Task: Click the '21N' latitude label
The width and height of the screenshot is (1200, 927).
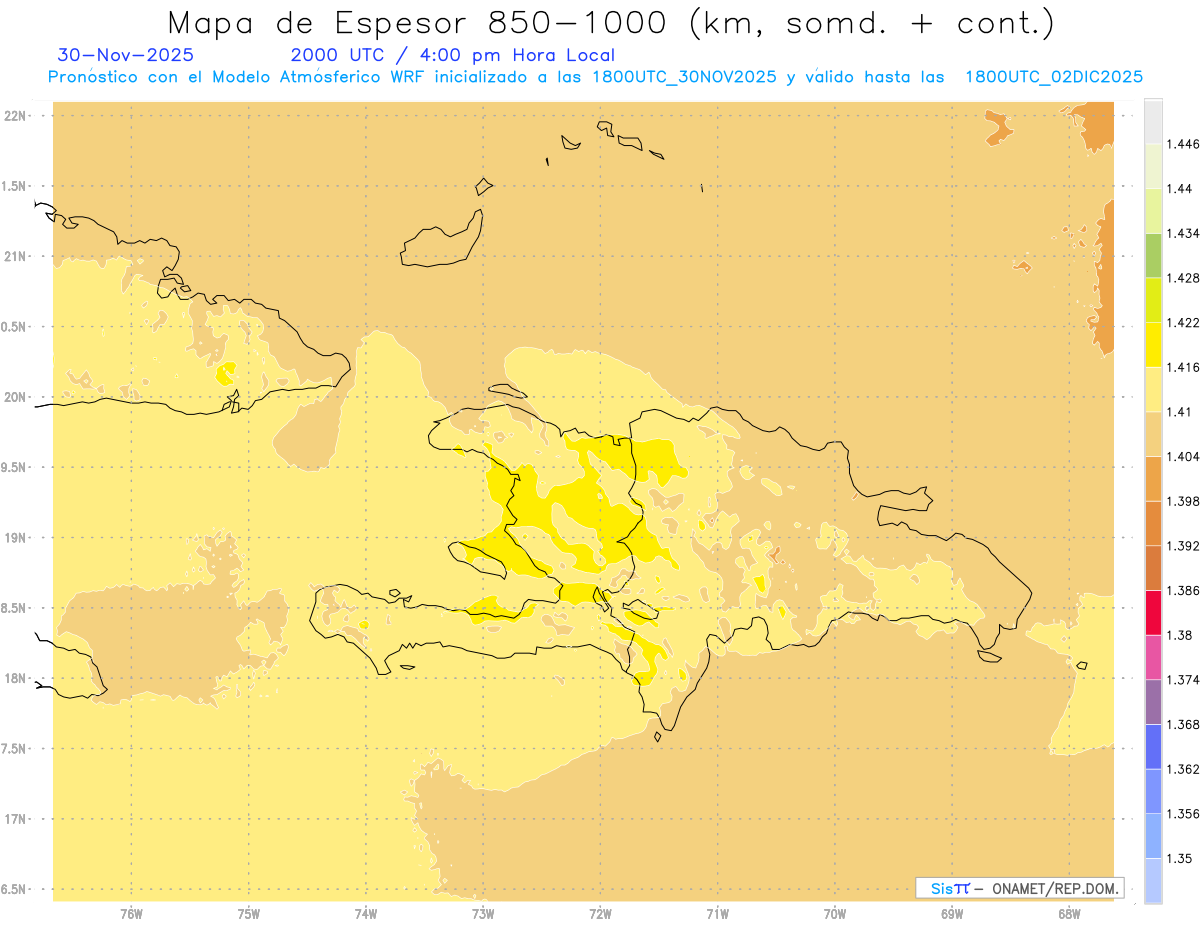Action: click(x=14, y=257)
